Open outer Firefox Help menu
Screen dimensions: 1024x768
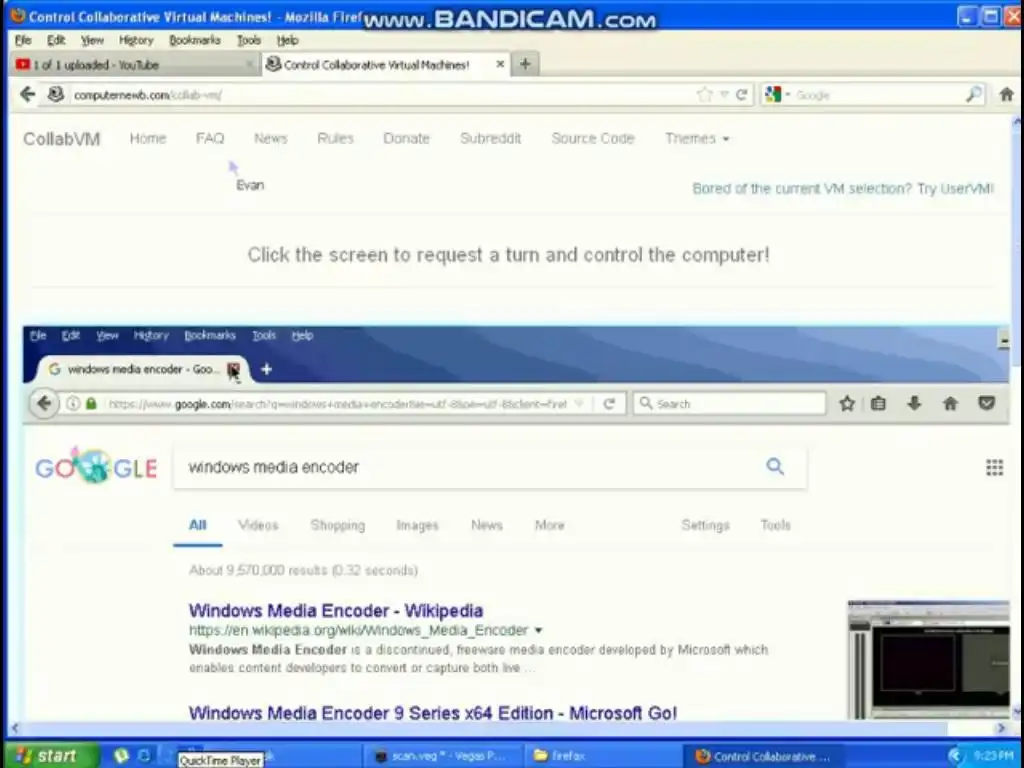pyautogui.click(x=287, y=40)
